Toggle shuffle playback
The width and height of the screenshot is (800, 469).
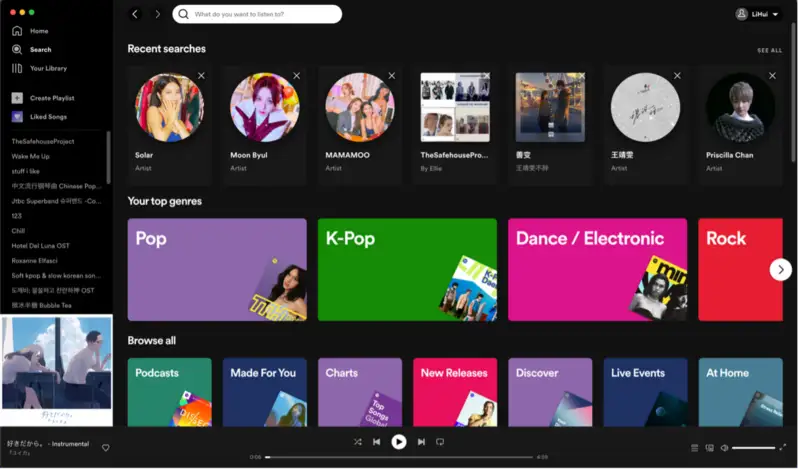click(x=358, y=441)
